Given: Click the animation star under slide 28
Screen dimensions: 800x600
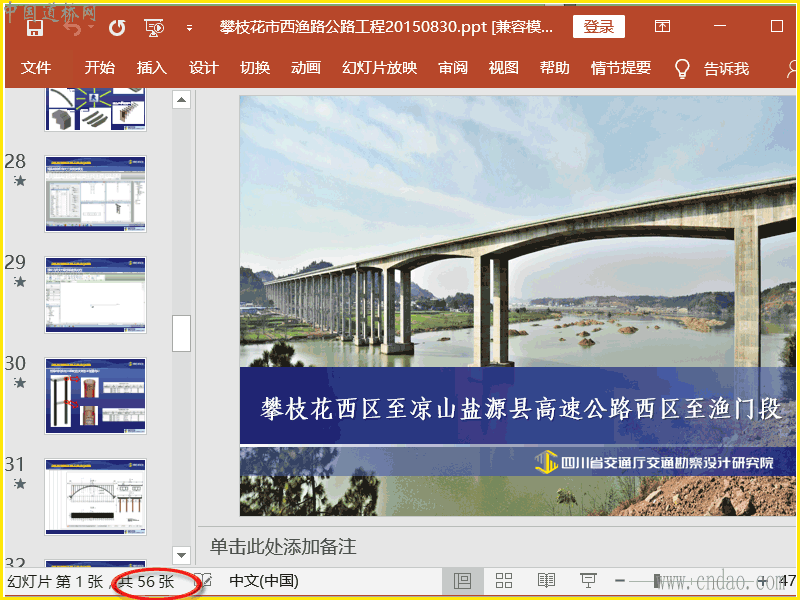Looking at the screenshot, I should 20,181.
